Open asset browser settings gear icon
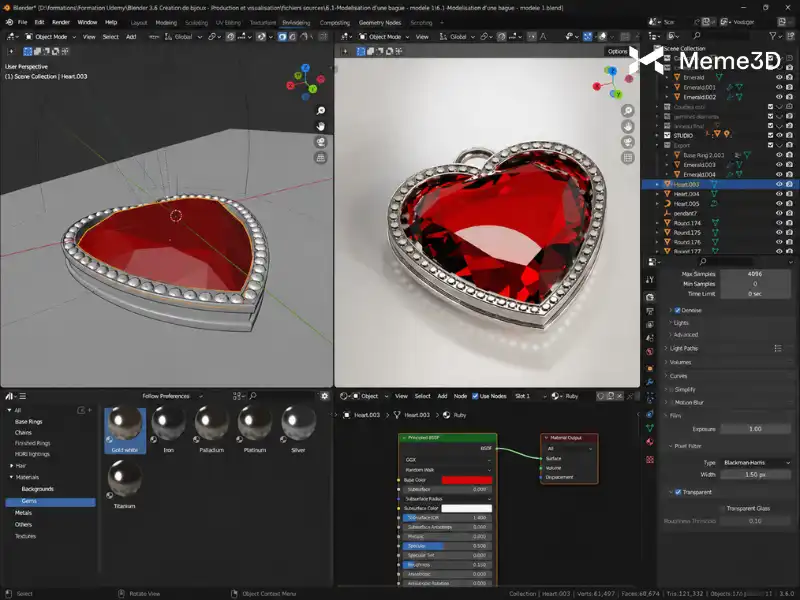The height and width of the screenshot is (600, 800). tap(324, 396)
